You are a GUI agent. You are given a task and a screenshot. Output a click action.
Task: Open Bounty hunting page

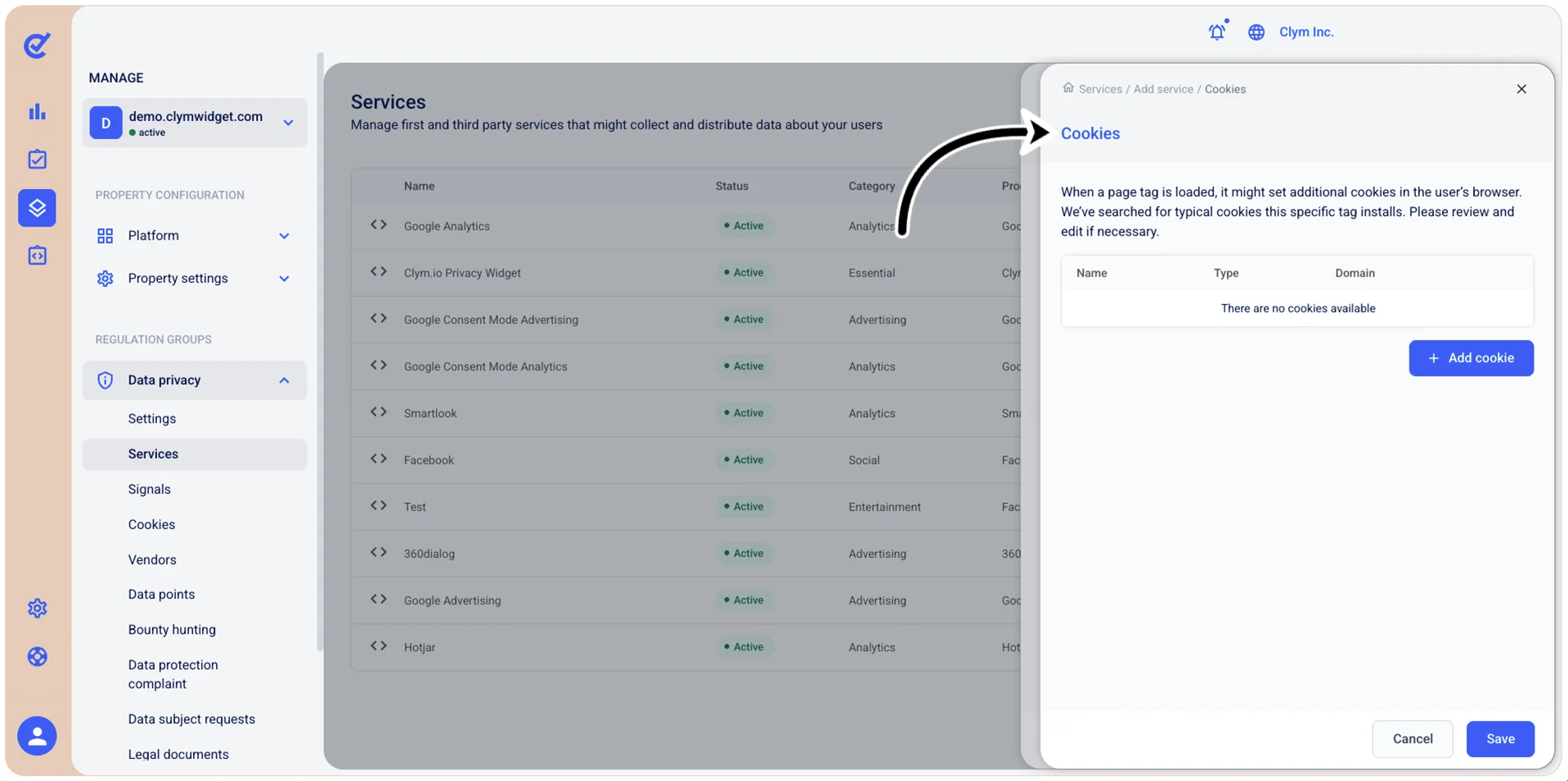point(172,630)
